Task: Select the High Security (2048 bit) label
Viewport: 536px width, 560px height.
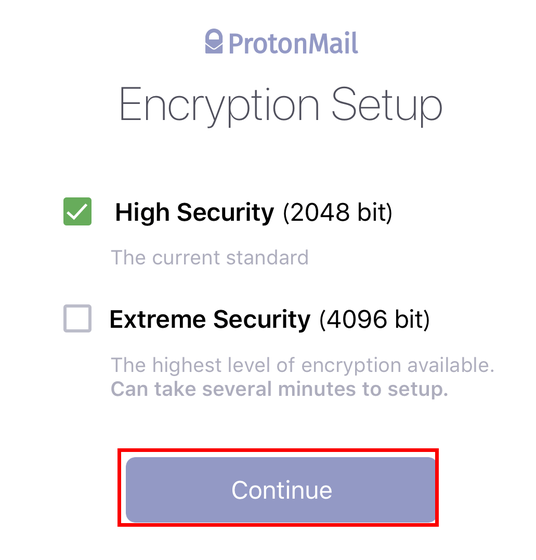Action: [x=254, y=212]
